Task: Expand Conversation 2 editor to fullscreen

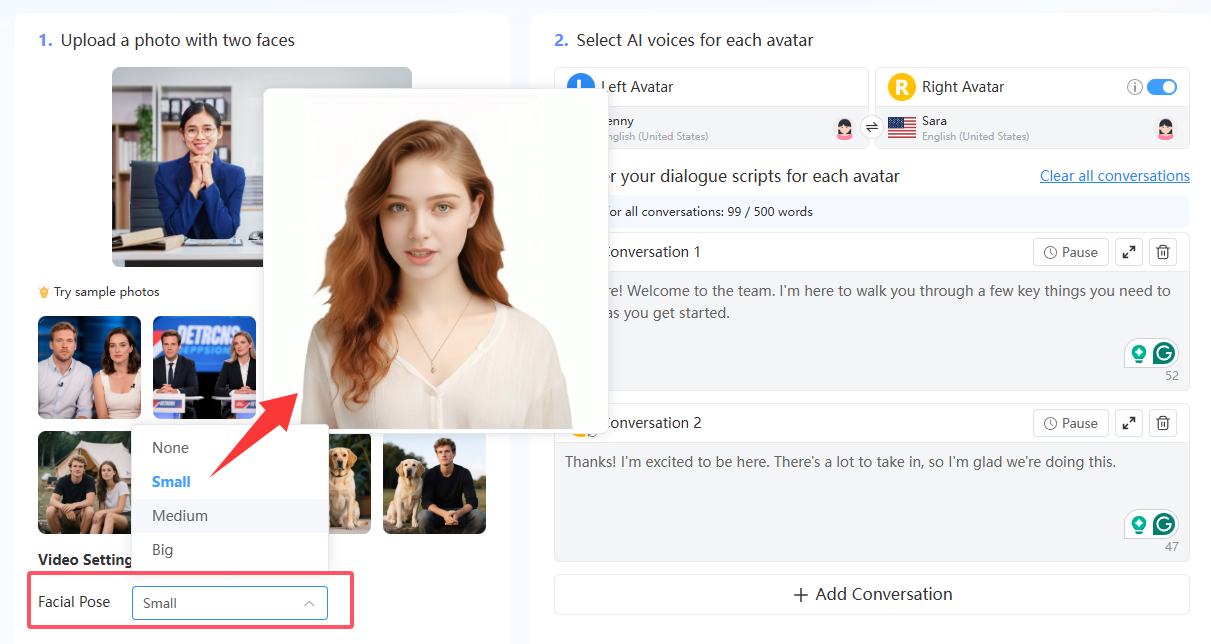Action: point(1128,424)
